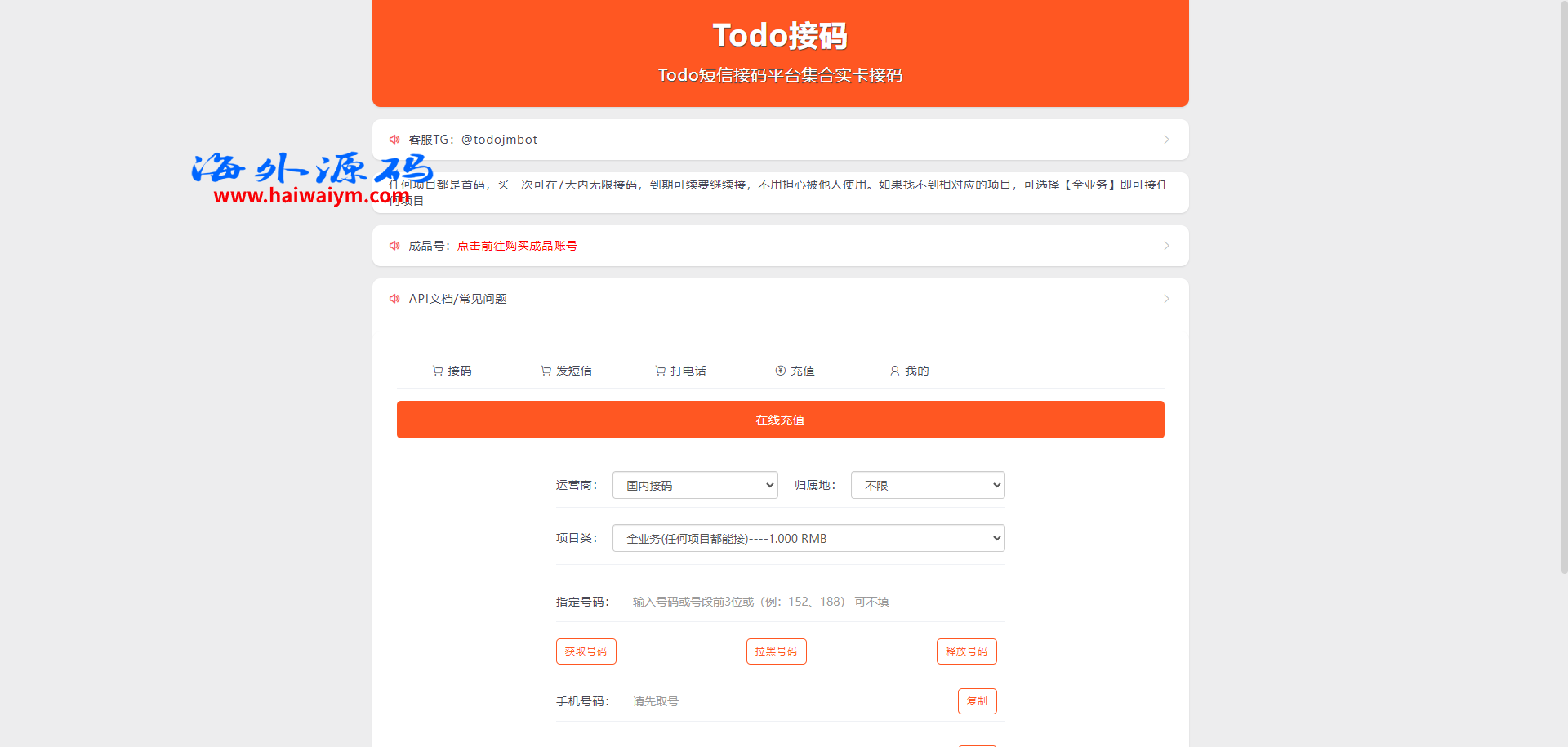Expand the 项目类 dropdown with 全业务
The width and height of the screenshot is (1568, 747).
tap(808, 539)
